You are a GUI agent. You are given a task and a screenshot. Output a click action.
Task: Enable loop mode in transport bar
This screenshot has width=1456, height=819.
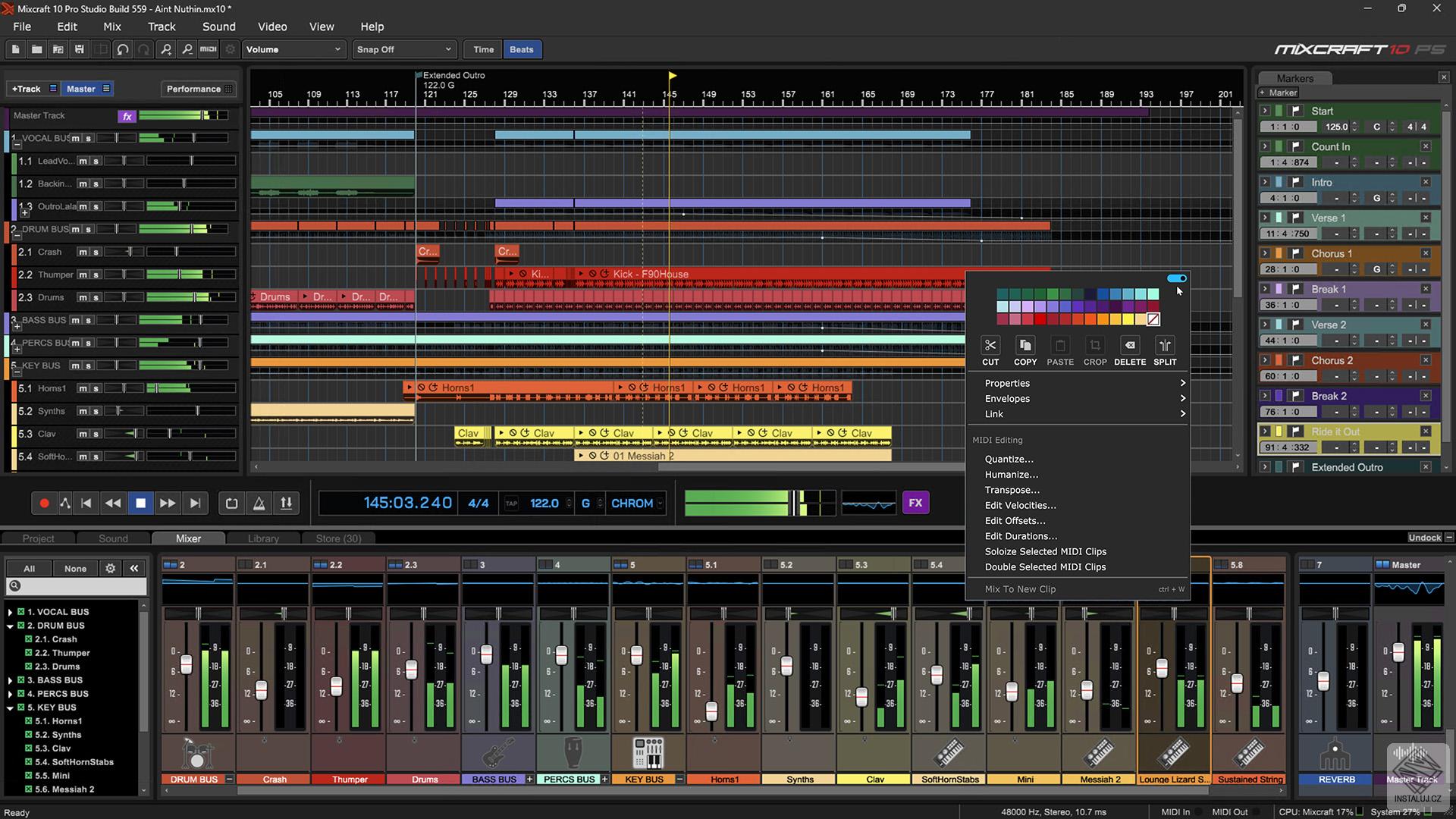pyautogui.click(x=232, y=503)
